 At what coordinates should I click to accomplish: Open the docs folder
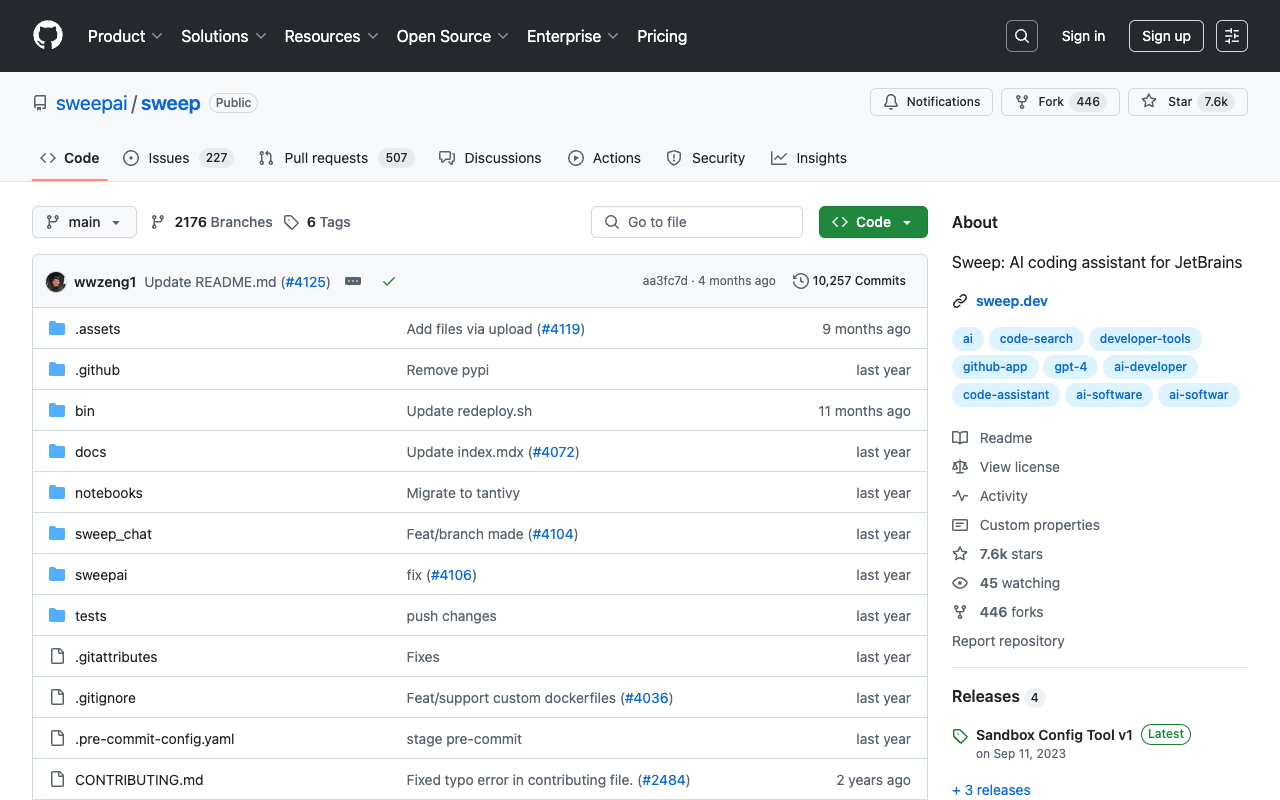(x=90, y=452)
